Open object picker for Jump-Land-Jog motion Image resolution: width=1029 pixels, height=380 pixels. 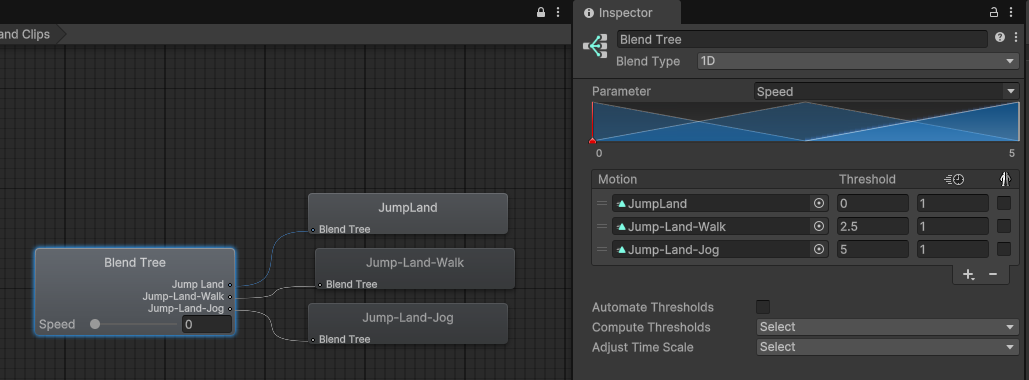tap(819, 249)
